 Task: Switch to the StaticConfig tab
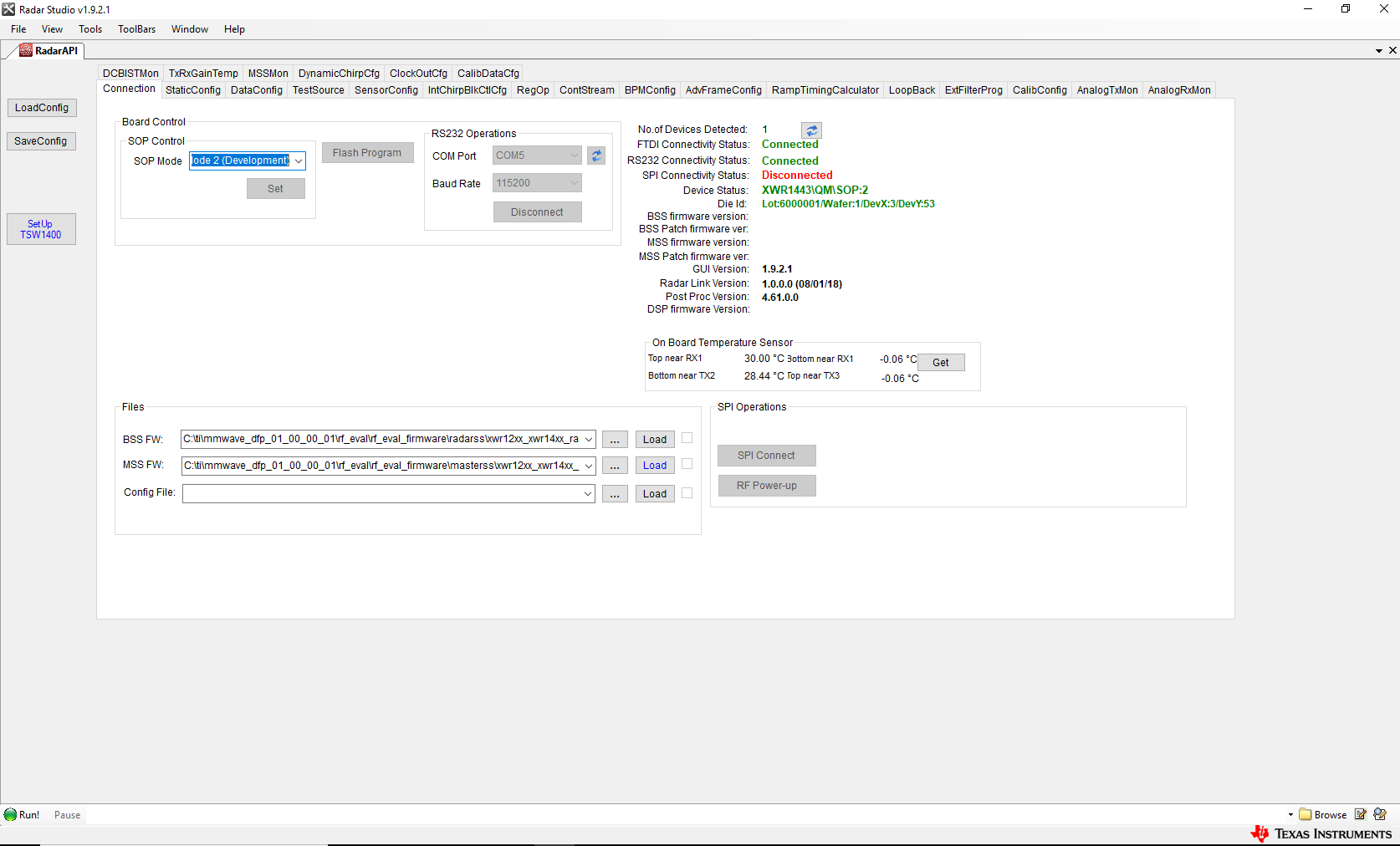point(193,90)
